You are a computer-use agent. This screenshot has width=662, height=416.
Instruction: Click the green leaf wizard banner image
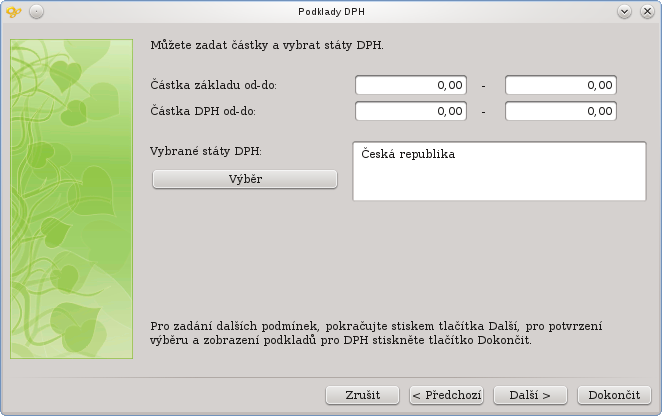click(x=71, y=199)
